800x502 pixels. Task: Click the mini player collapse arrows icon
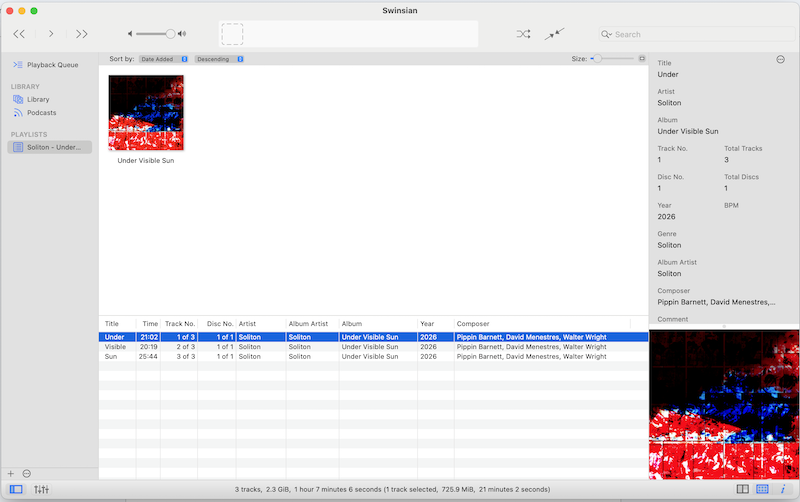coord(555,34)
